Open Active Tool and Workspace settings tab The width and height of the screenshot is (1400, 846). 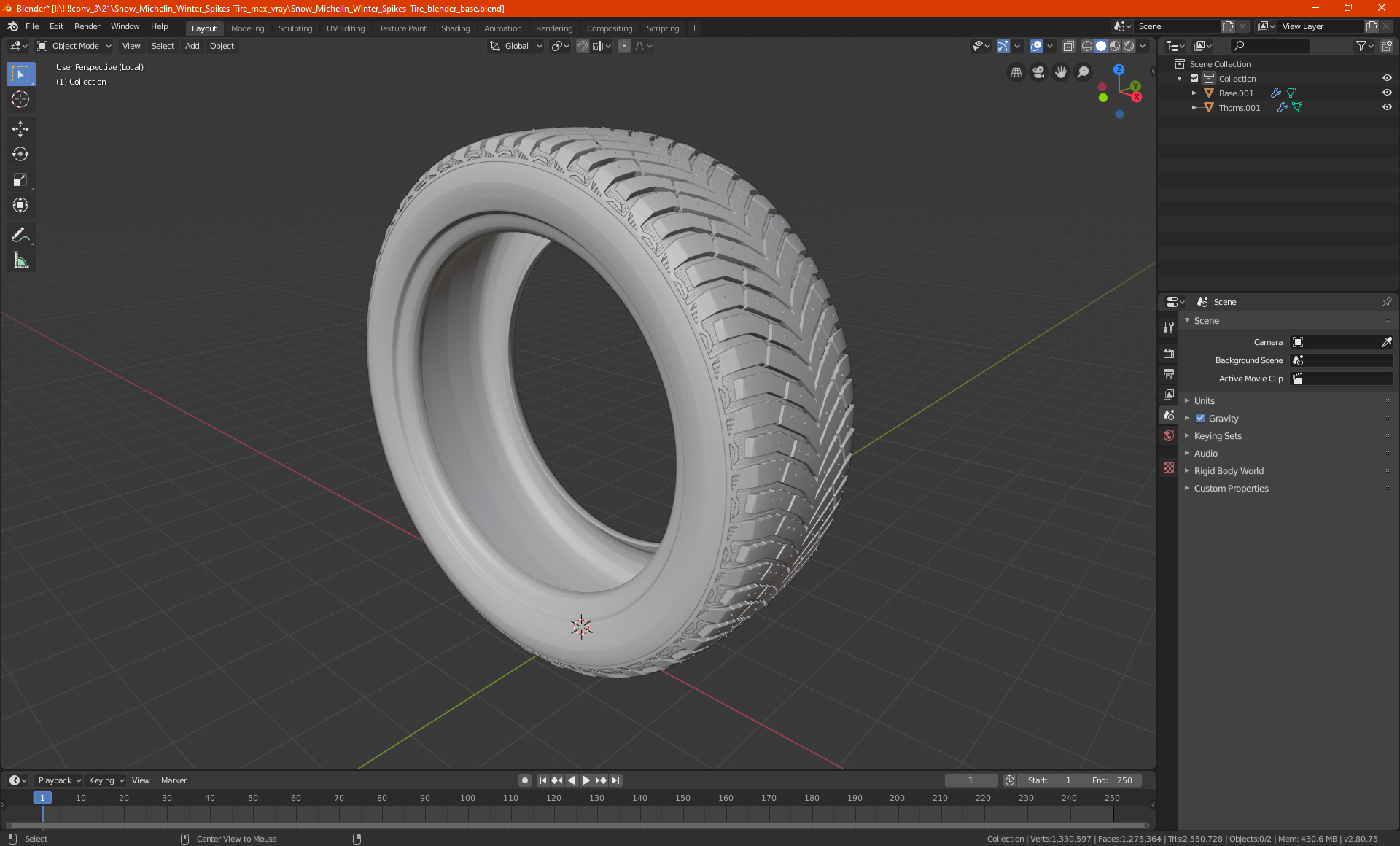point(1169,327)
